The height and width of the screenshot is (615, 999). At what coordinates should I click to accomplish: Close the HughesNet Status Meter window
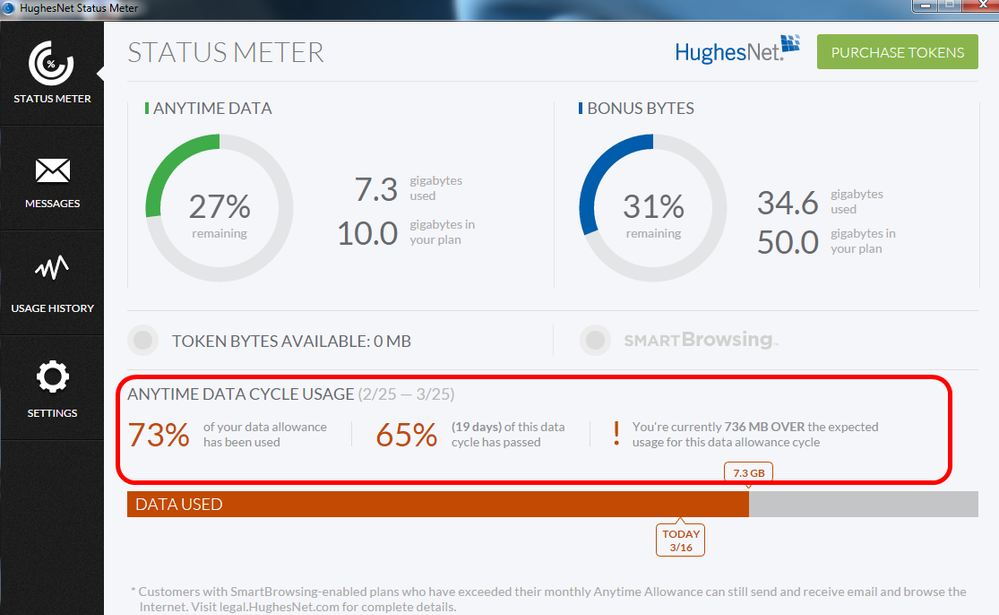tap(977, 7)
